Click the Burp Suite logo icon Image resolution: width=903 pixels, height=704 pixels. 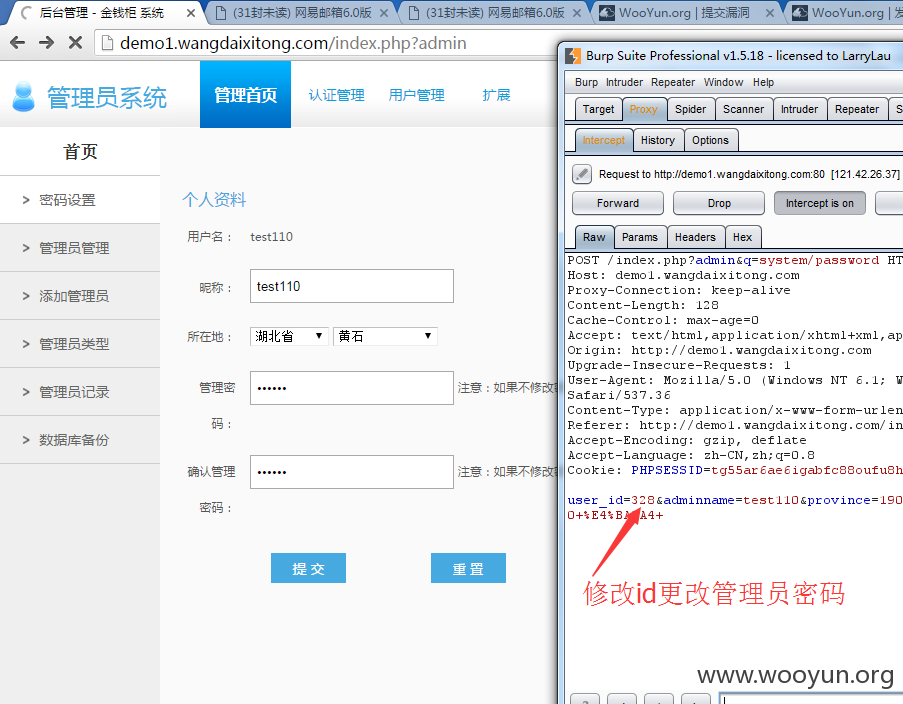(x=573, y=56)
